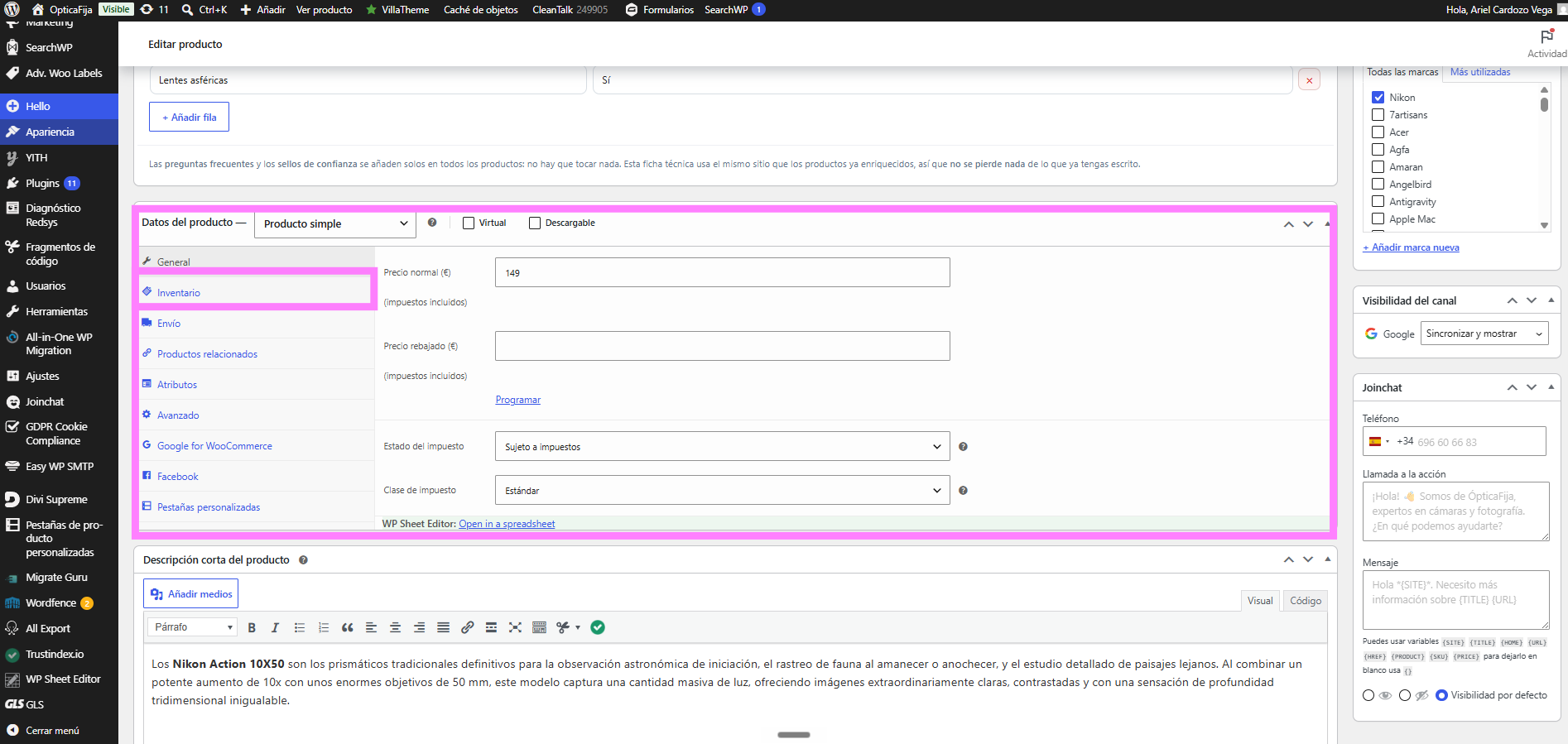Open the Actividad flag icon

click(x=1546, y=37)
